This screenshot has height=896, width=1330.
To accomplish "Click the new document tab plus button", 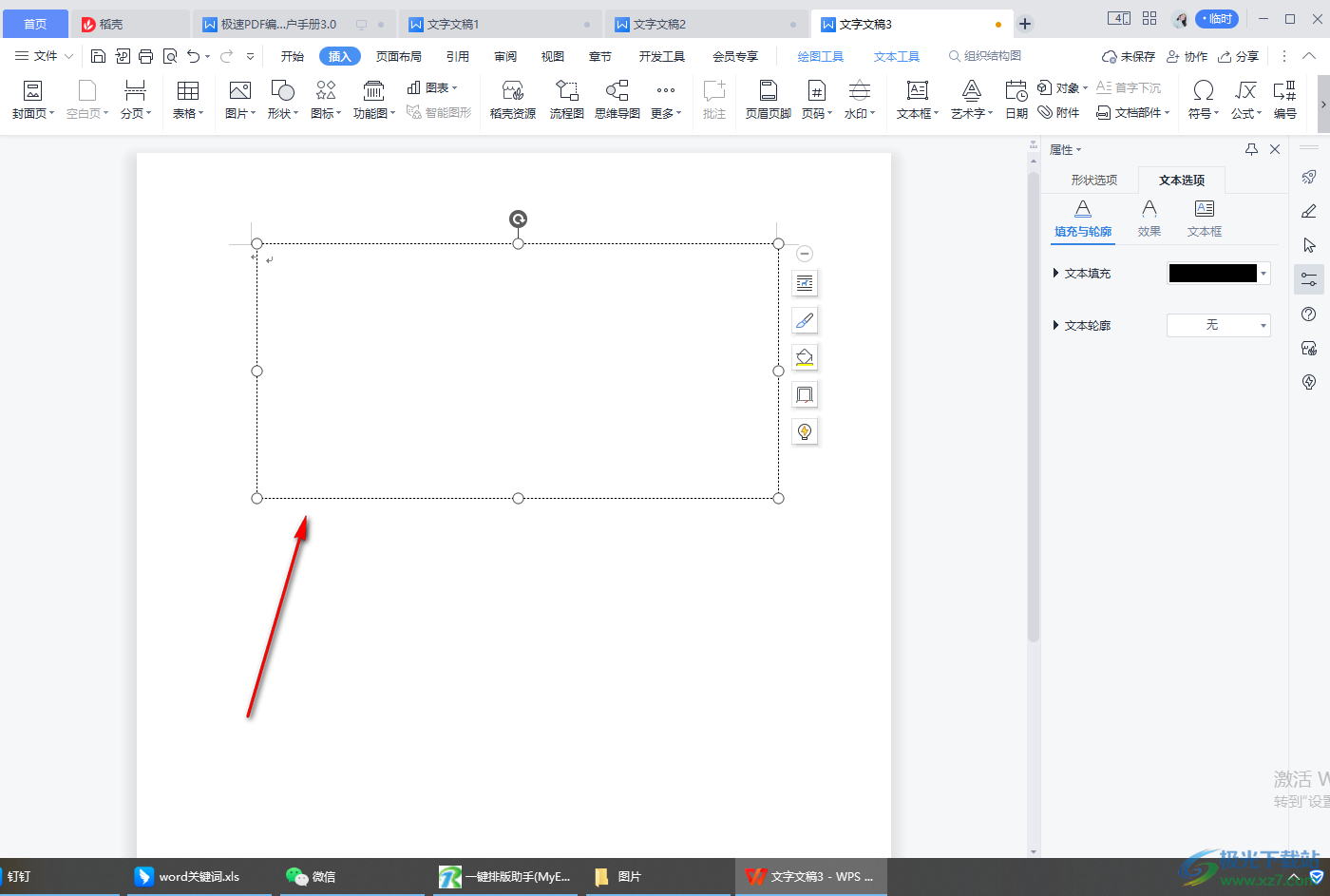I will [x=1025, y=24].
